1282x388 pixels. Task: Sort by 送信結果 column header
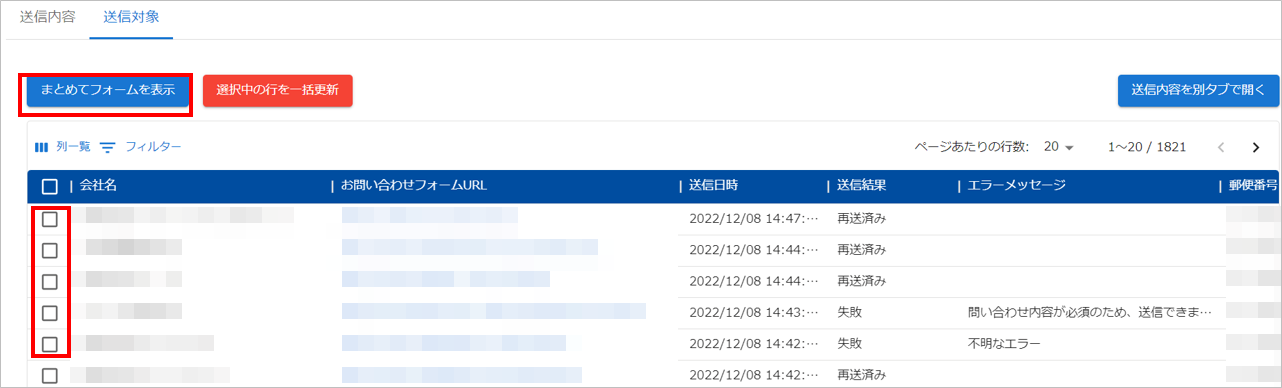(x=861, y=185)
